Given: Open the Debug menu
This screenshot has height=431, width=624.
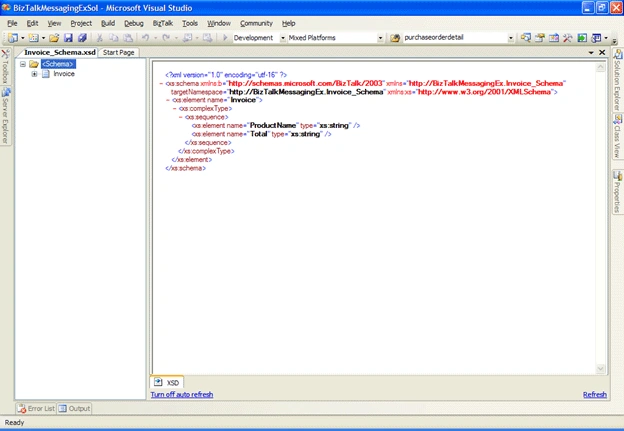Looking at the screenshot, I should pos(134,23).
